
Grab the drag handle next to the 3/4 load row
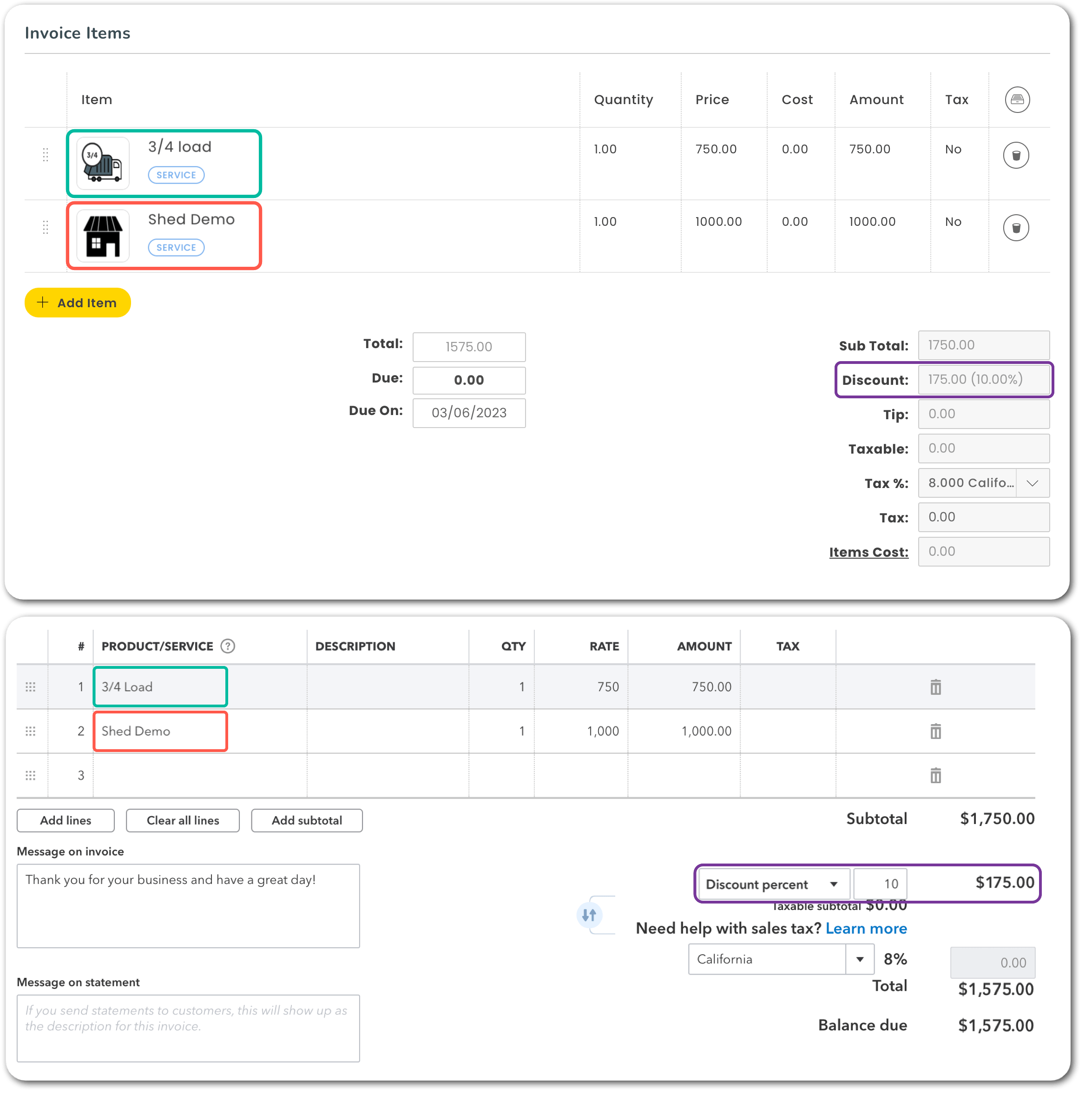pos(46,154)
